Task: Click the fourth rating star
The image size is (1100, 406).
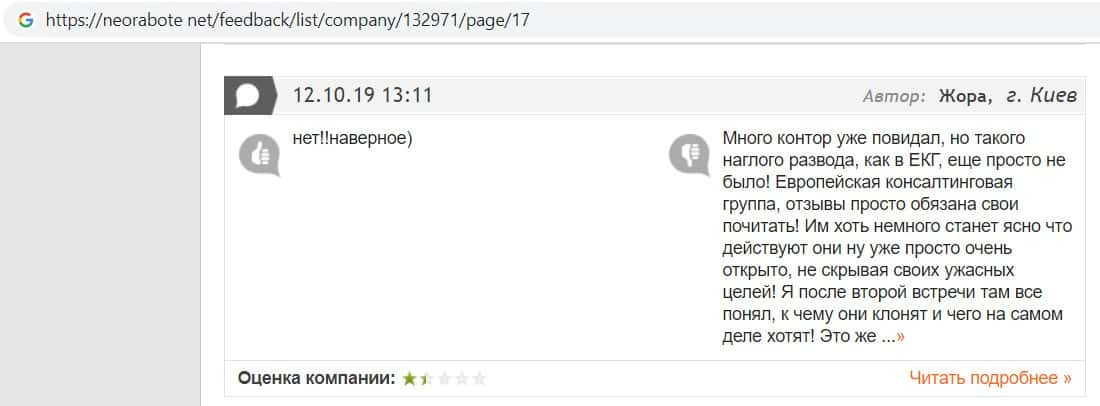Action: 461,379
